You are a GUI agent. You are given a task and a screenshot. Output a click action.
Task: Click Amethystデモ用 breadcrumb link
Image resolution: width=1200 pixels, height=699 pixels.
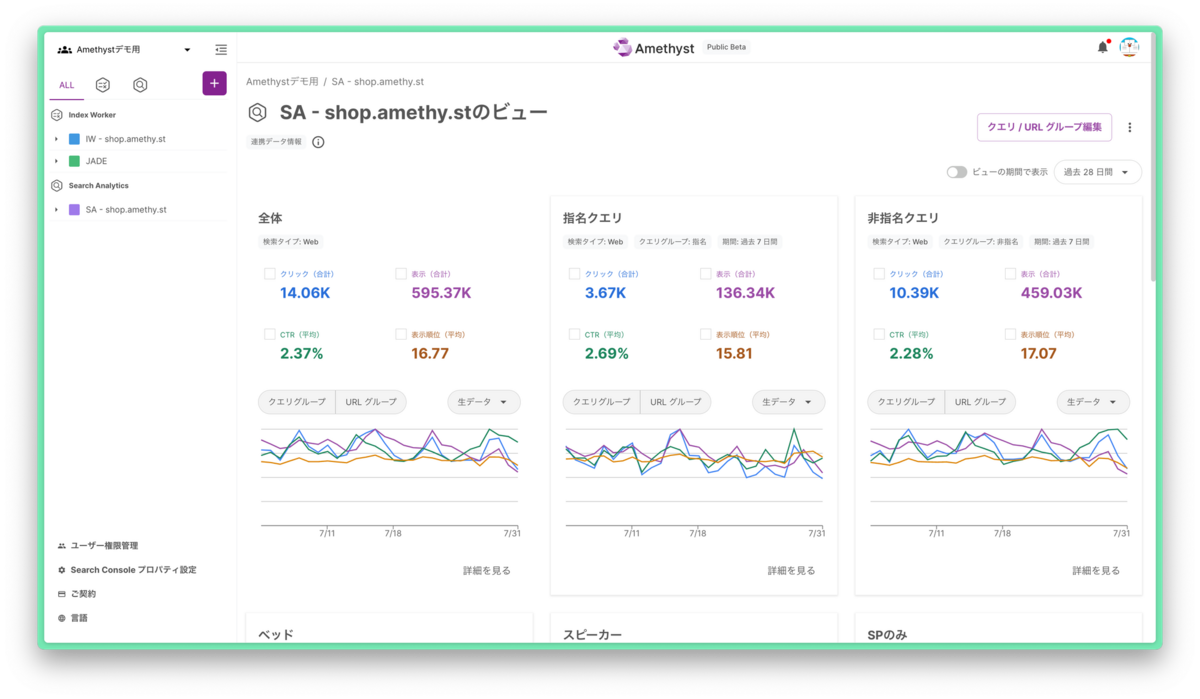pyautogui.click(x=282, y=81)
